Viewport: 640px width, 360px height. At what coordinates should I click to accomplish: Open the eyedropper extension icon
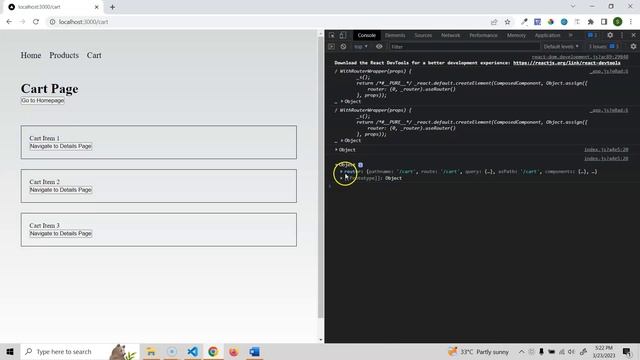tap(524, 22)
